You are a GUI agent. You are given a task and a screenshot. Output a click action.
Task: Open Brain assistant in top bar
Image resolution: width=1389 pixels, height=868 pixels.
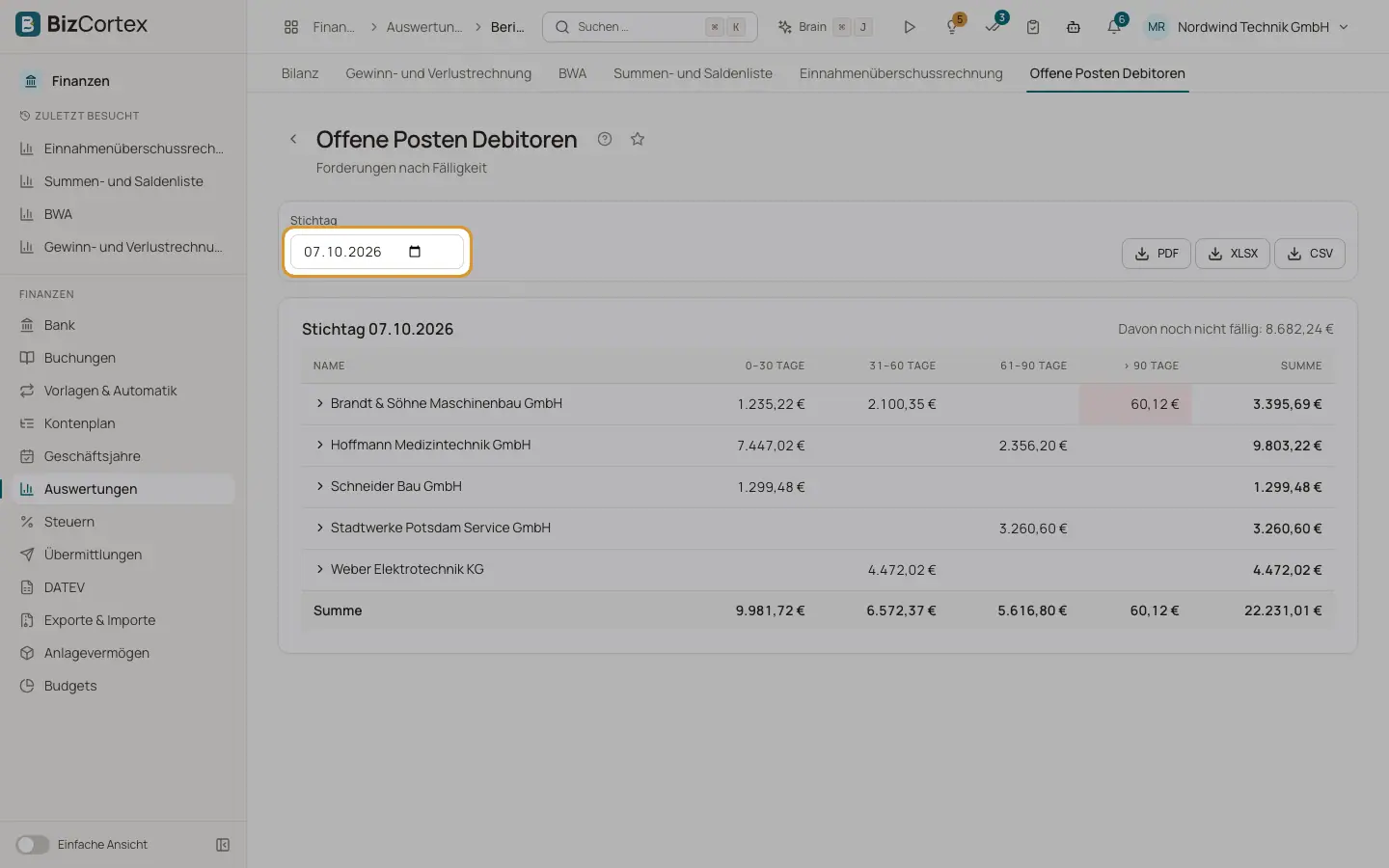(x=826, y=27)
